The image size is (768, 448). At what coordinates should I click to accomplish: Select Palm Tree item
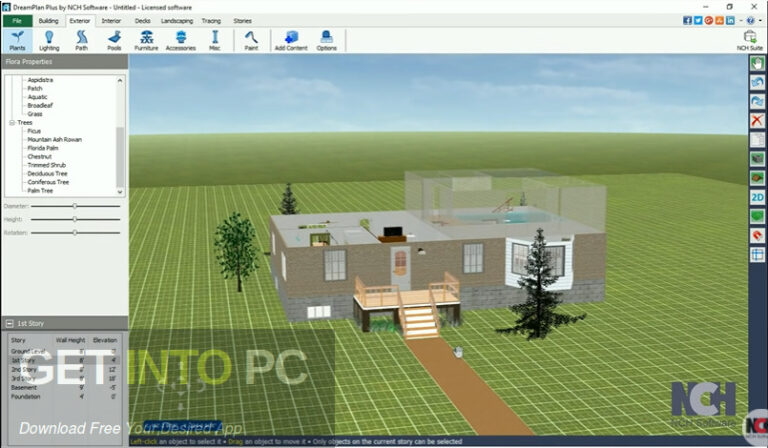tap(40, 190)
